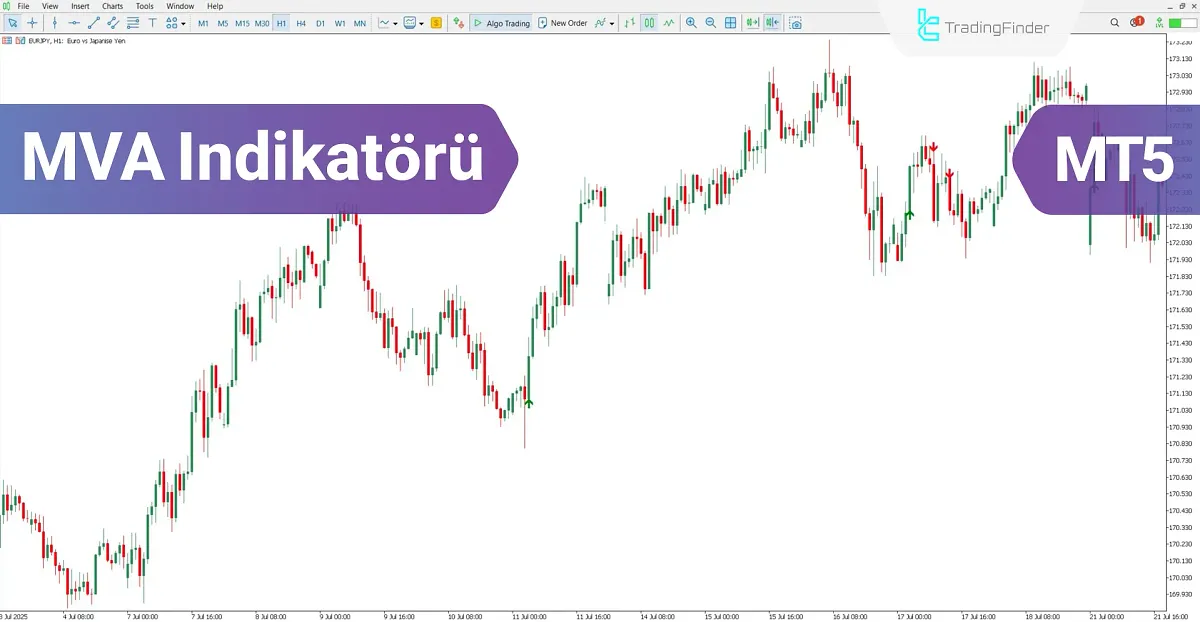Select the Trendline drawing tool
Screen dimensions: 1200x622
(93, 22)
